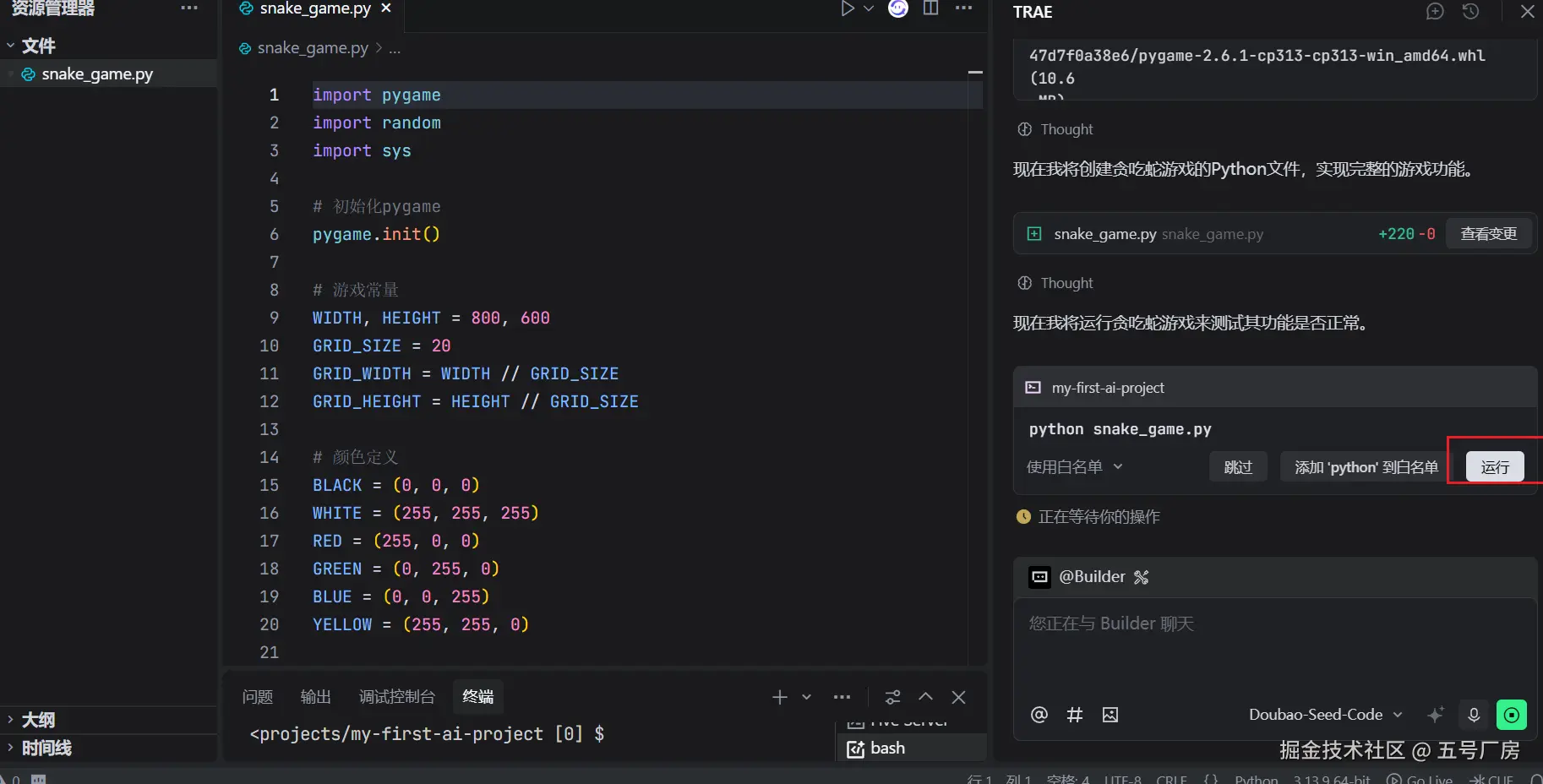Create a new terminal with the plus icon

click(x=780, y=697)
